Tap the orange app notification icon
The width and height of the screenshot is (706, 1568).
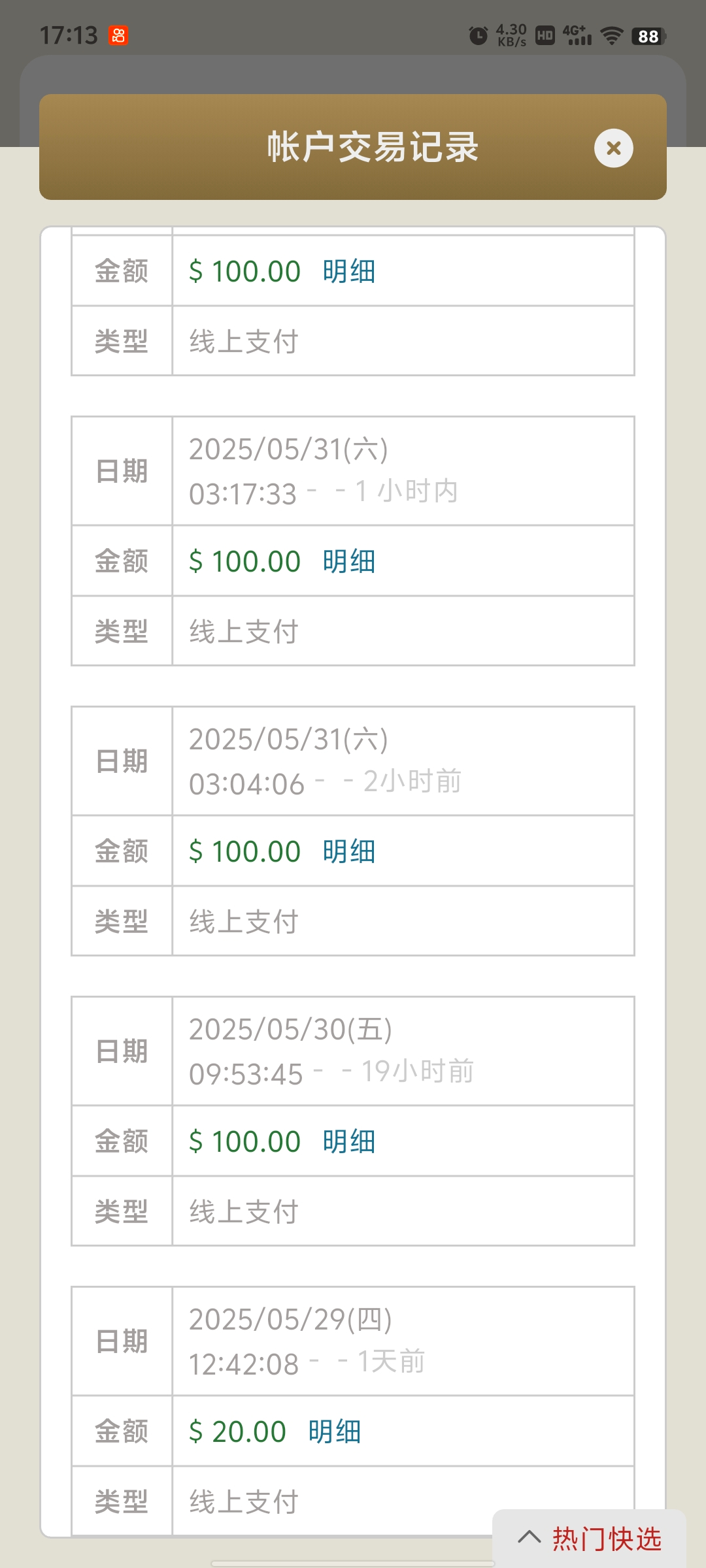118,35
